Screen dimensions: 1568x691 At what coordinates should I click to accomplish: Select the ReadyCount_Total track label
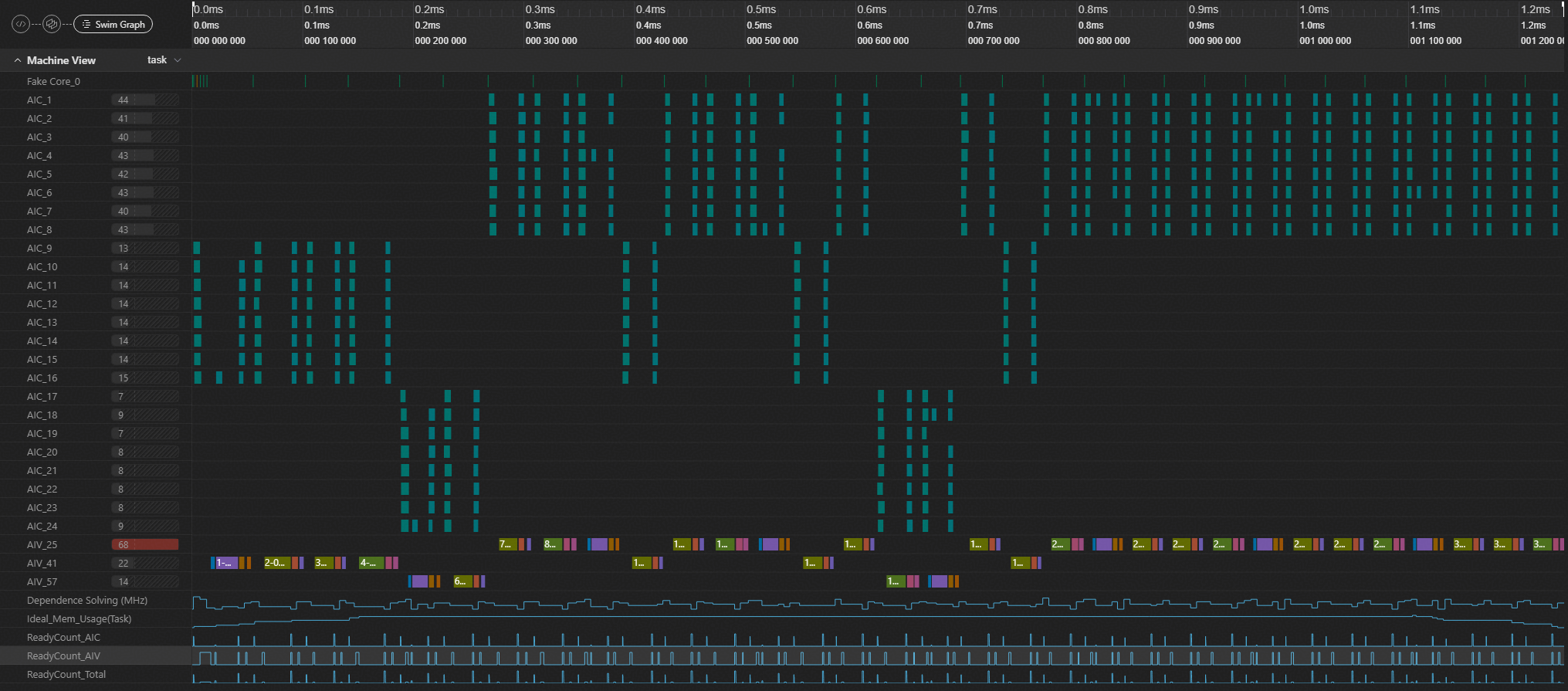tap(66, 675)
